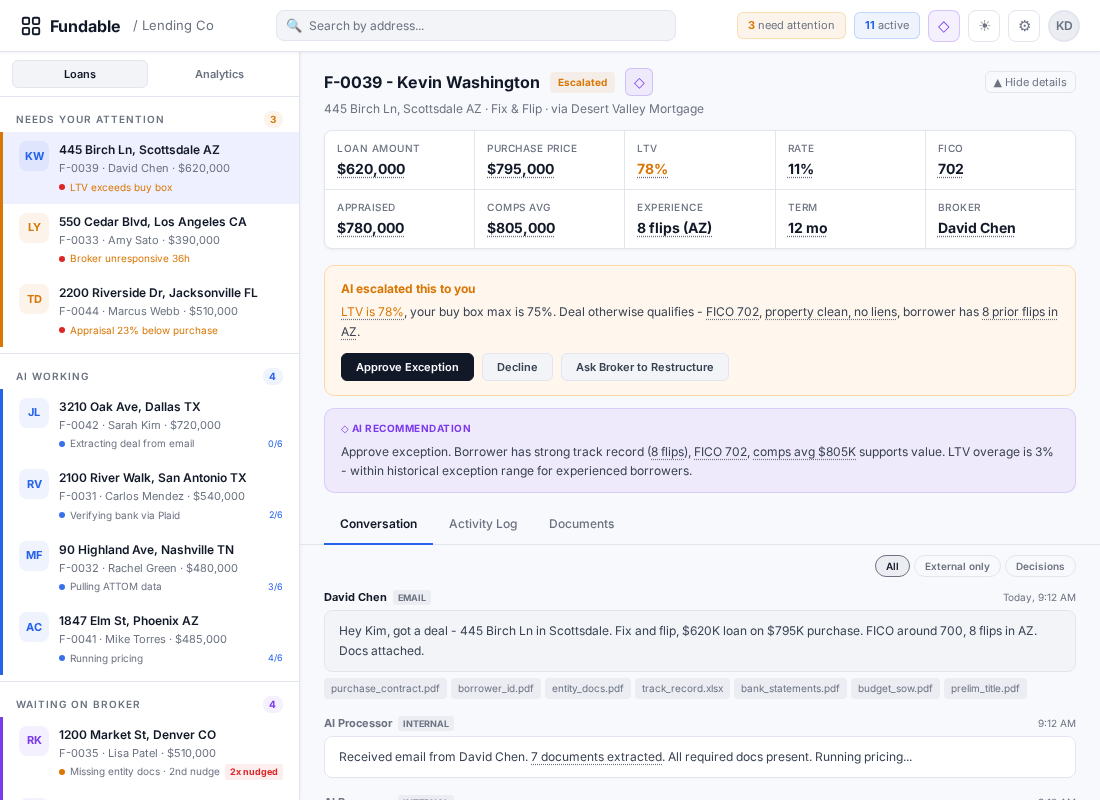Screen dimensions: 1100x800
Task: Open the purple AI assistant diamond icon in header
Action: coord(943,25)
